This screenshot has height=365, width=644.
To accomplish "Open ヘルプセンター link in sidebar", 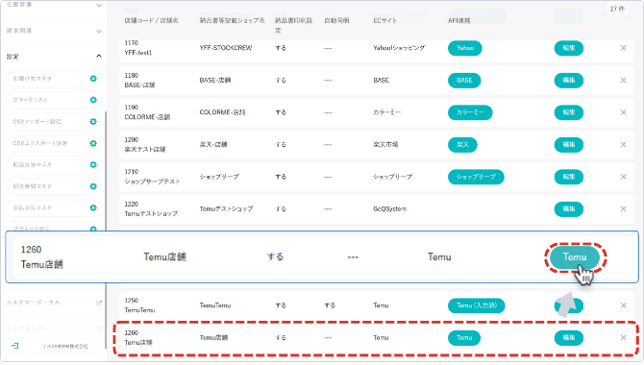I will tap(28, 328).
